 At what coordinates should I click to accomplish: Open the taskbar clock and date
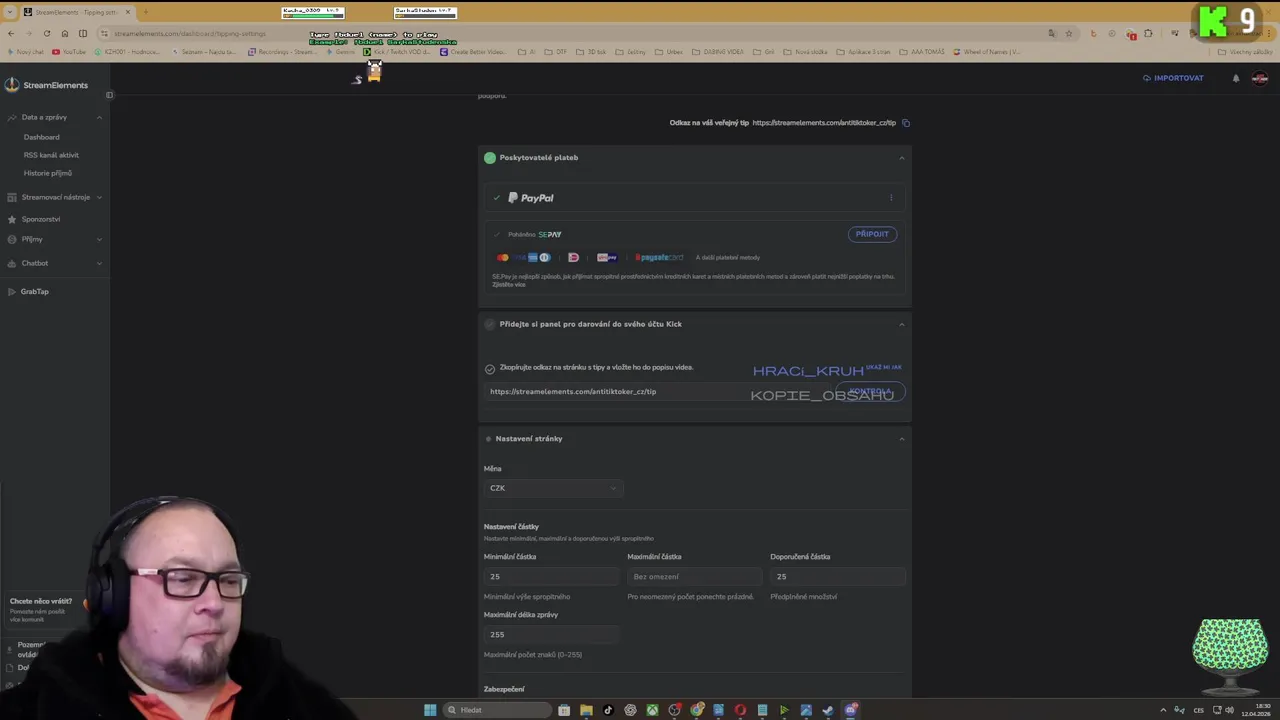coord(1255,710)
